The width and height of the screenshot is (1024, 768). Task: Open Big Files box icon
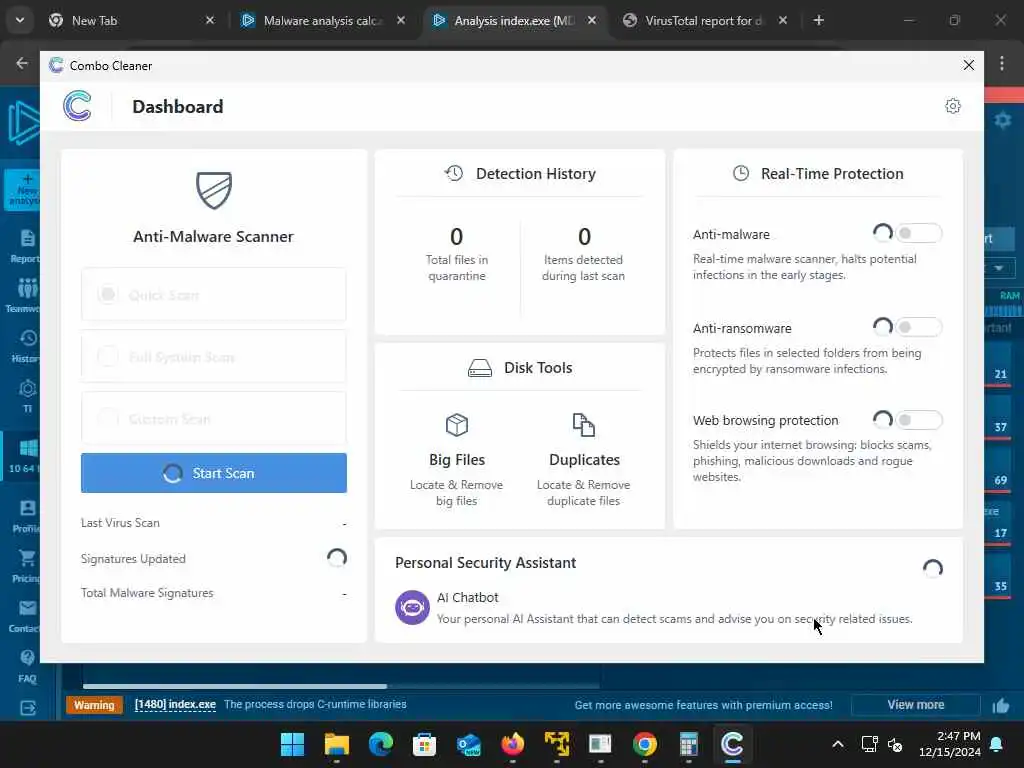click(x=456, y=425)
